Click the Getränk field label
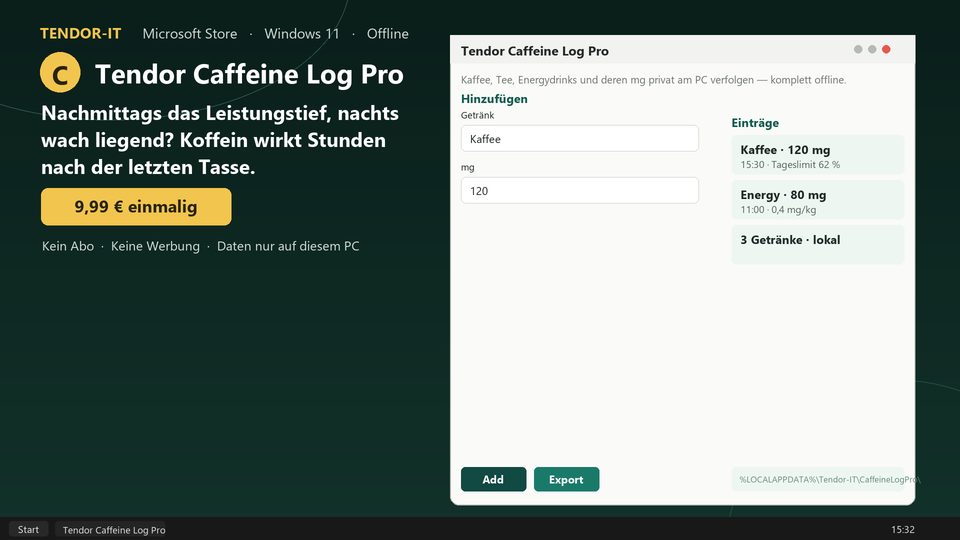Screen dimensions: 960x540 pyautogui.click(x=478, y=115)
